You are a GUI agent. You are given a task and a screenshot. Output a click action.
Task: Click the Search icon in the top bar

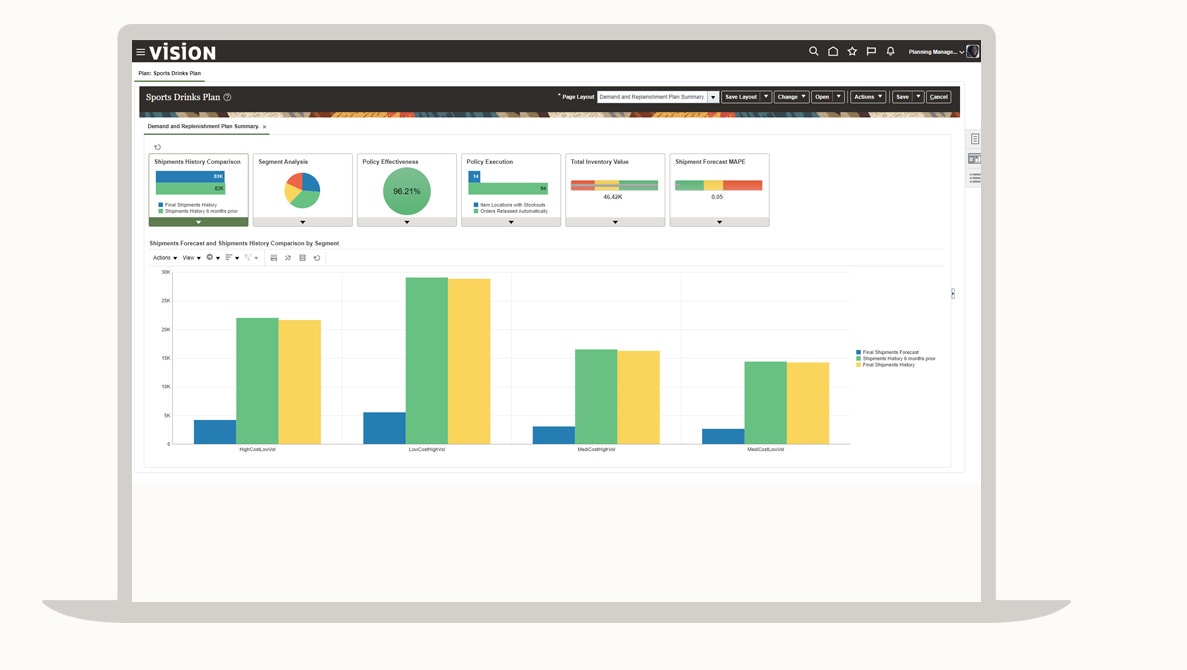(x=814, y=49)
